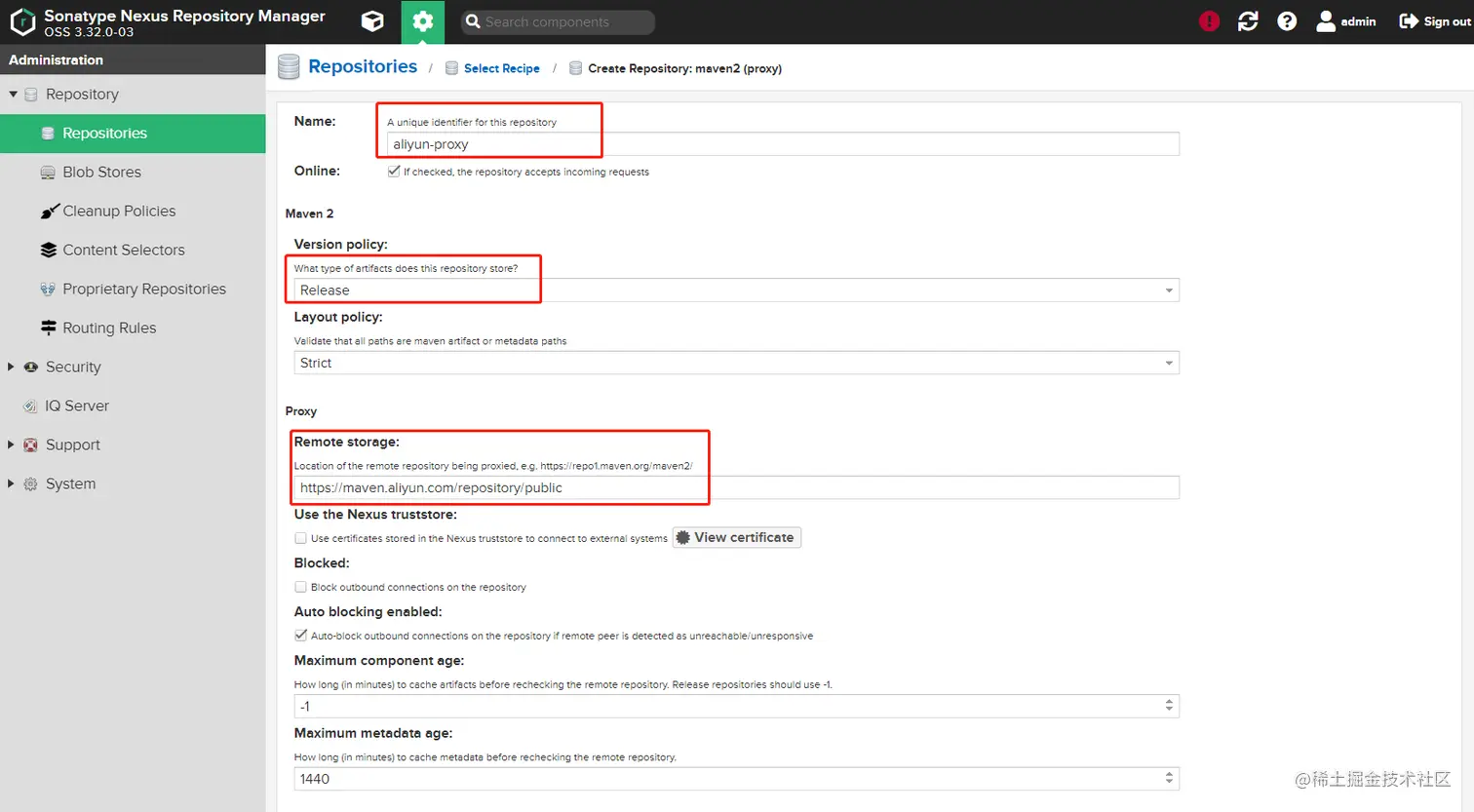Collapse the Repository tree section
Image resolution: width=1474 pixels, height=812 pixels.
(x=14, y=95)
